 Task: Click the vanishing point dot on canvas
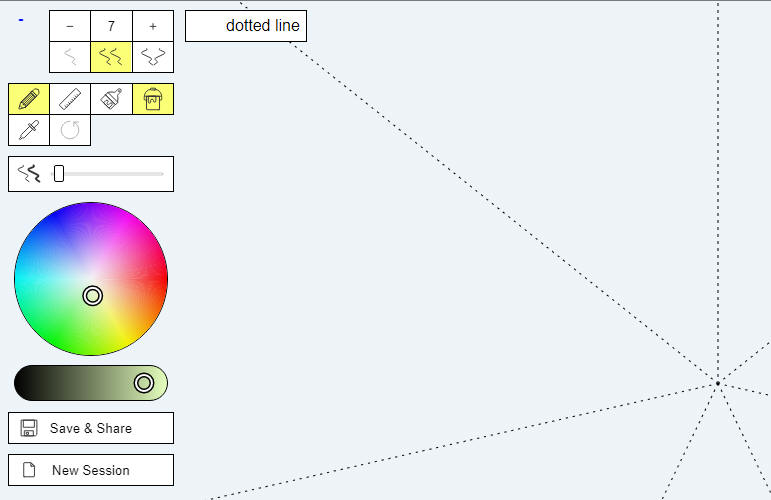[717, 383]
